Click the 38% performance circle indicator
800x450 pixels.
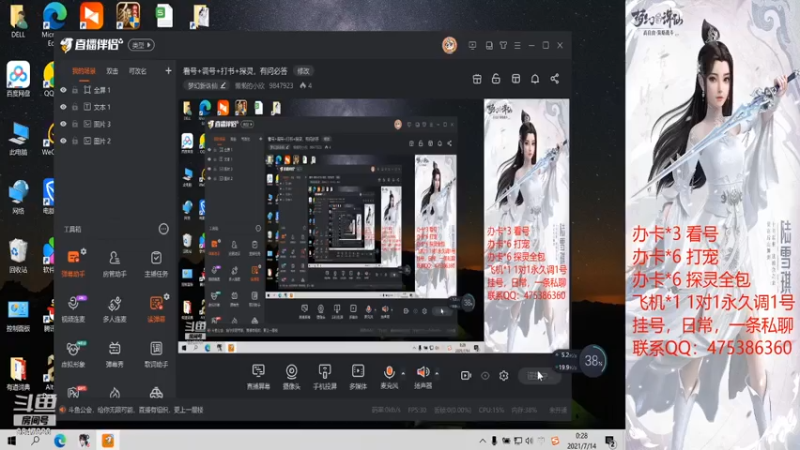(x=593, y=361)
